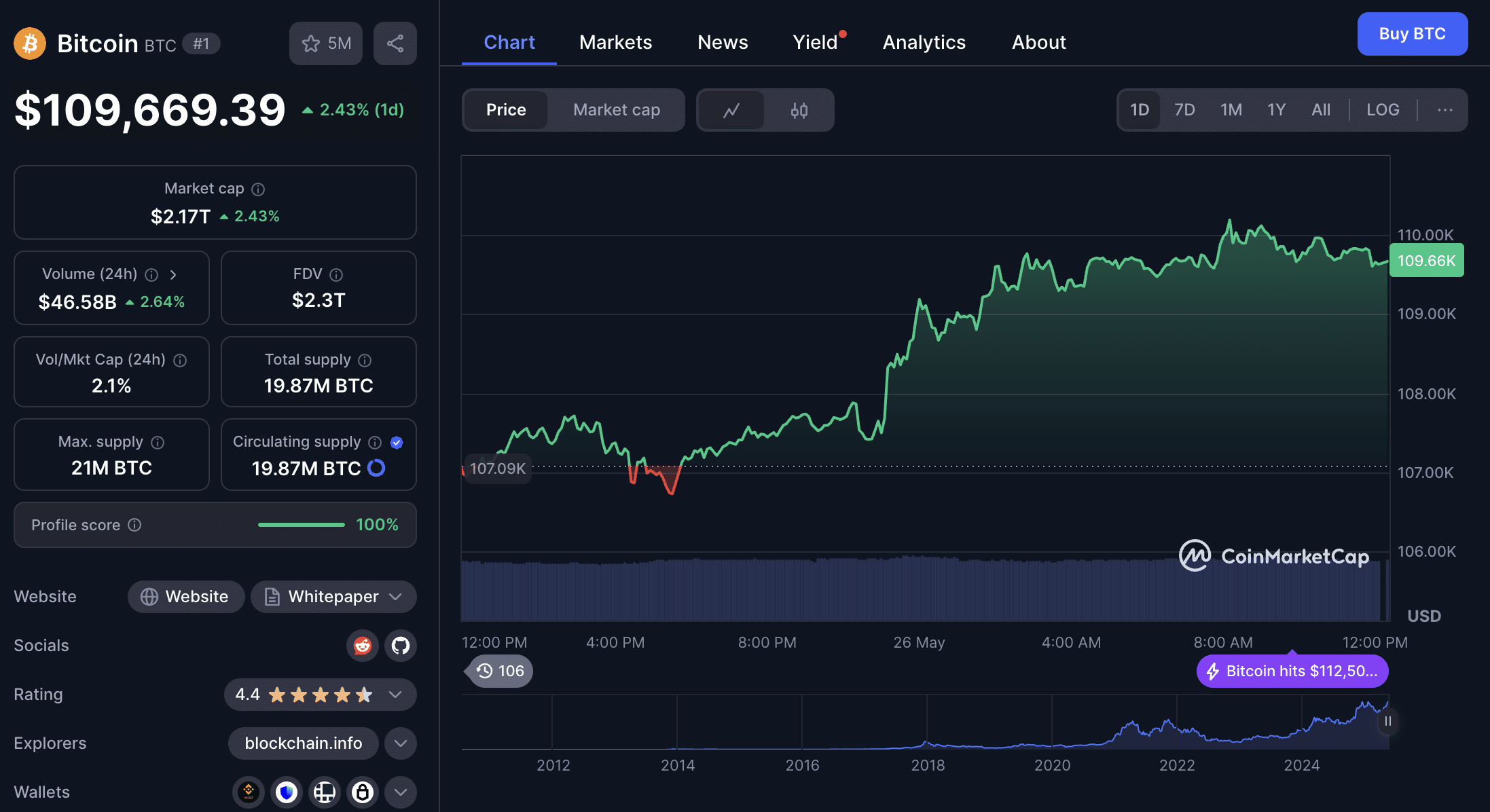Select the 7D time range
1490x812 pixels.
point(1184,110)
